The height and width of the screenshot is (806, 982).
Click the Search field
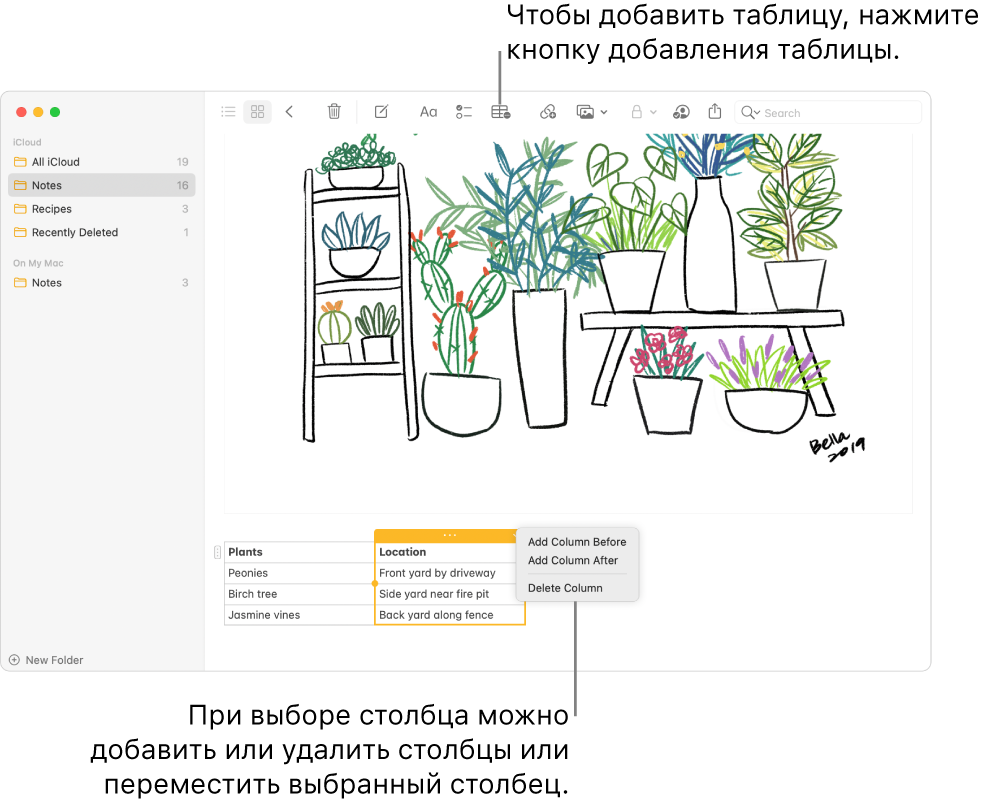click(x=828, y=113)
